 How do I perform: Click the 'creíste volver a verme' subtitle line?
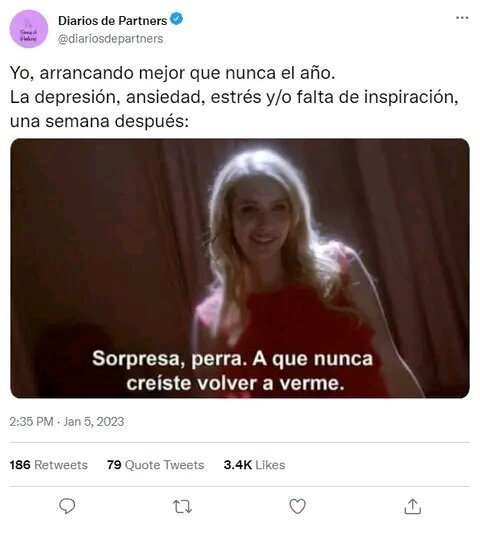click(235, 383)
